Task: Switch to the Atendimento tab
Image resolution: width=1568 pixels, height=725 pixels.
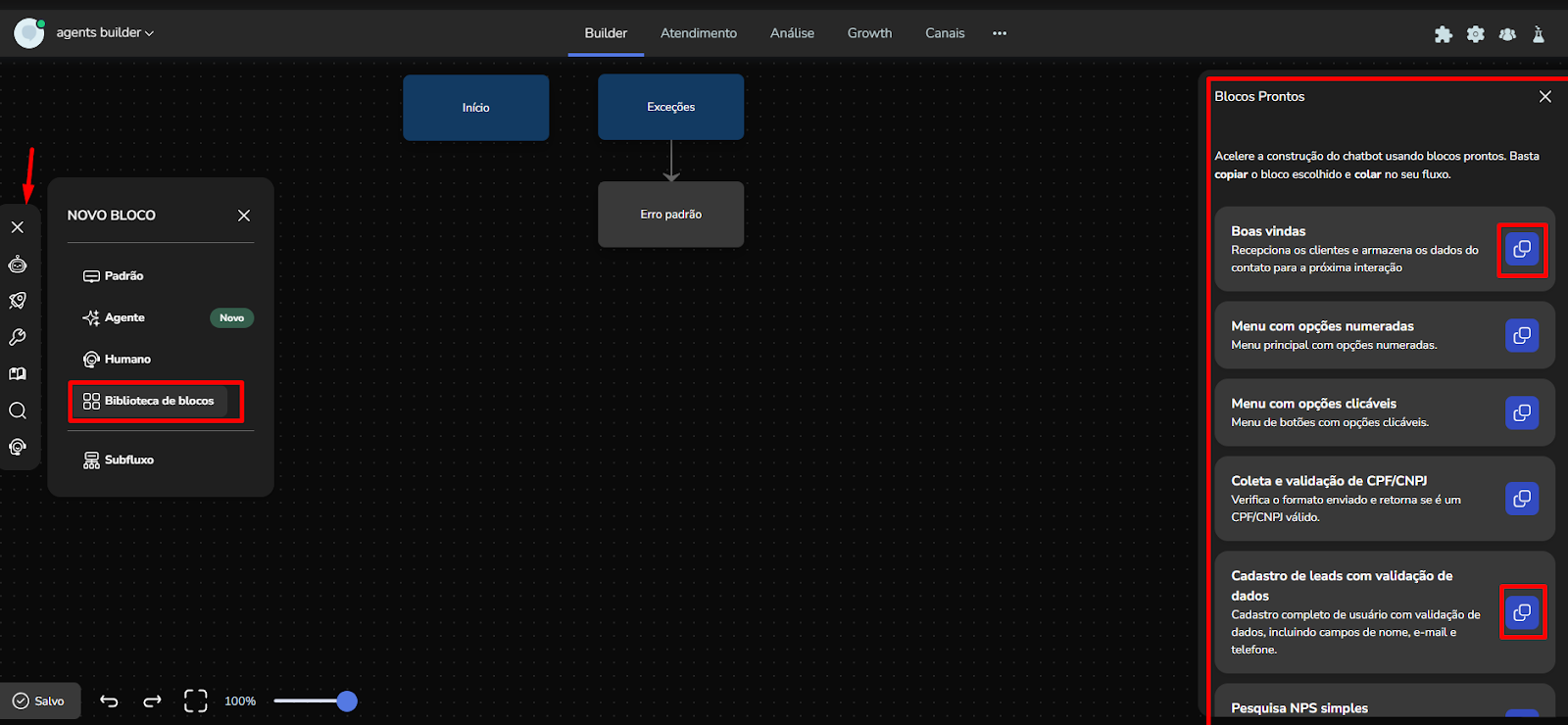Action: [698, 33]
